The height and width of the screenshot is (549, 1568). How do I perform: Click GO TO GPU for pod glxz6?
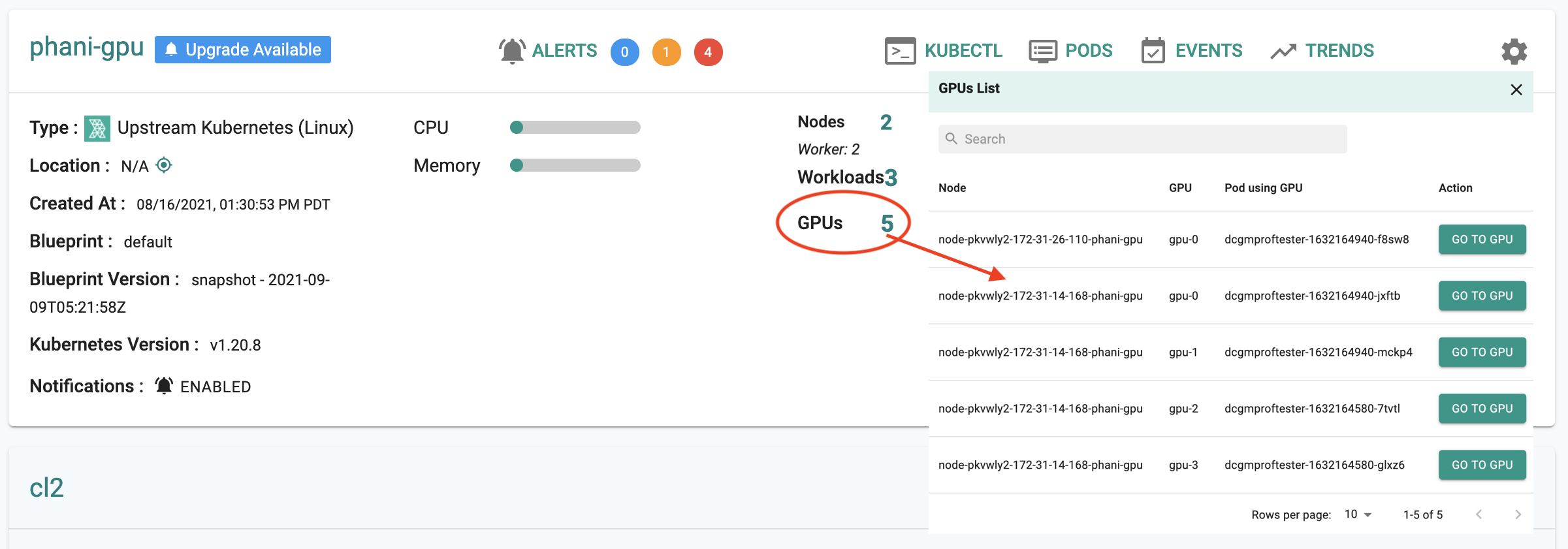(x=1482, y=464)
